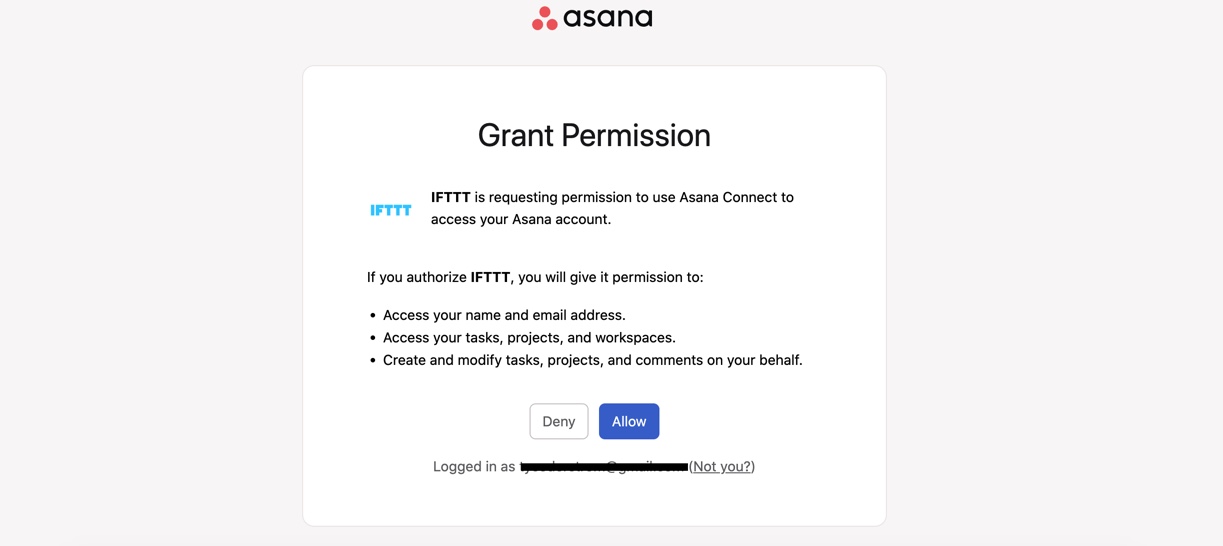
Task: Click "Access your tasks, projects, and workspaces" item
Action: (x=529, y=337)
